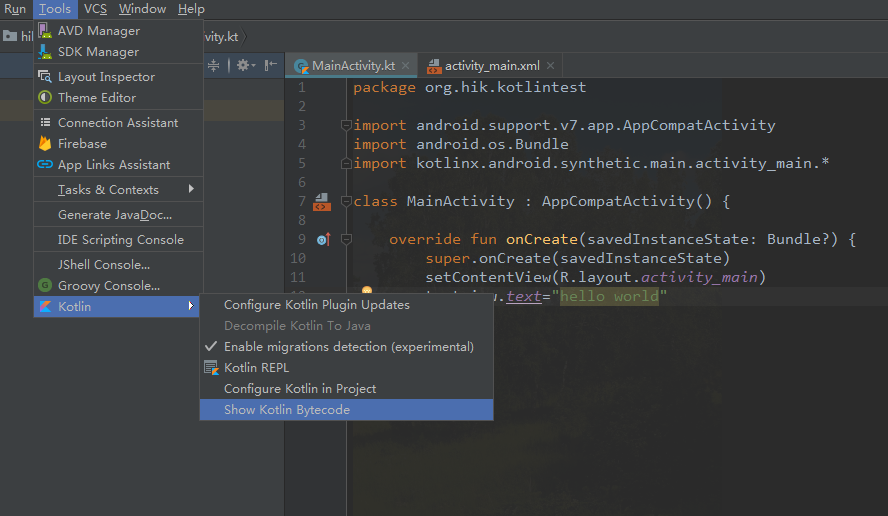This screenshot has width=888, height=516.
Task: Click the Groovy Console G icon
Action: [45, 285]
